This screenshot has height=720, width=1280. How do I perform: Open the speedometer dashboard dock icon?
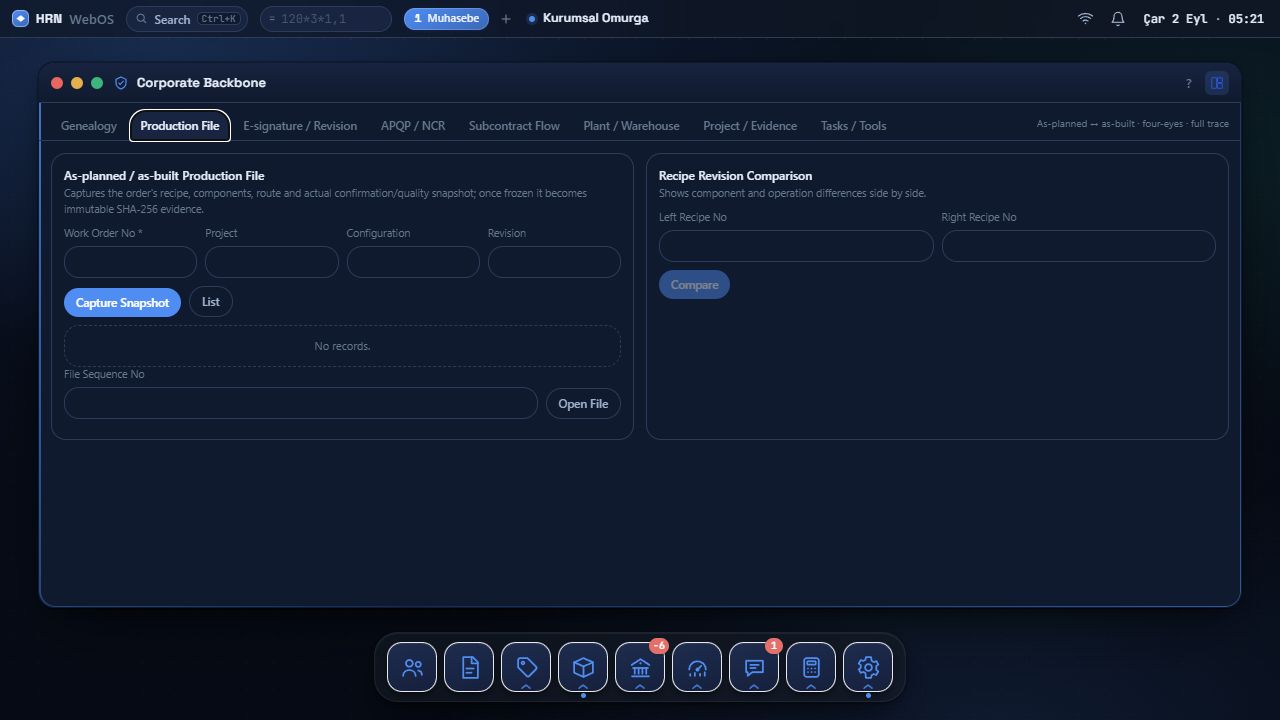tap(697, 667)
